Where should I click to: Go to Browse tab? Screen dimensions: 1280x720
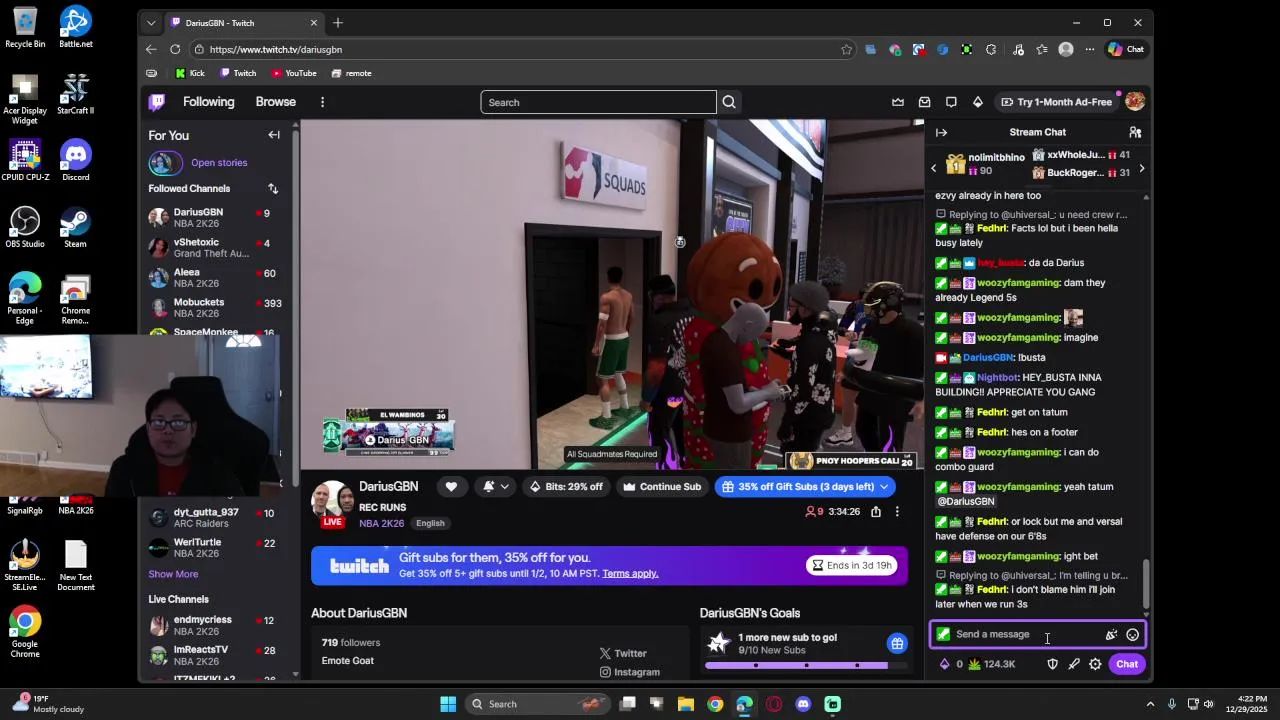pos(275,102)
